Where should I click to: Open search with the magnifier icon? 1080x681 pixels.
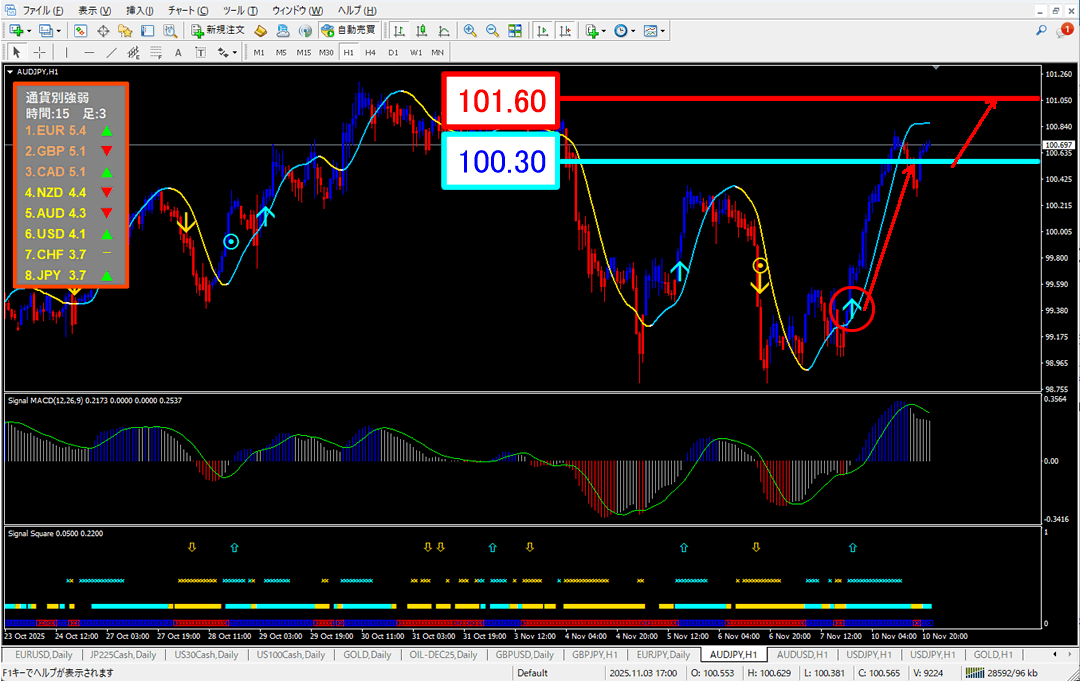click(1041, 31)
